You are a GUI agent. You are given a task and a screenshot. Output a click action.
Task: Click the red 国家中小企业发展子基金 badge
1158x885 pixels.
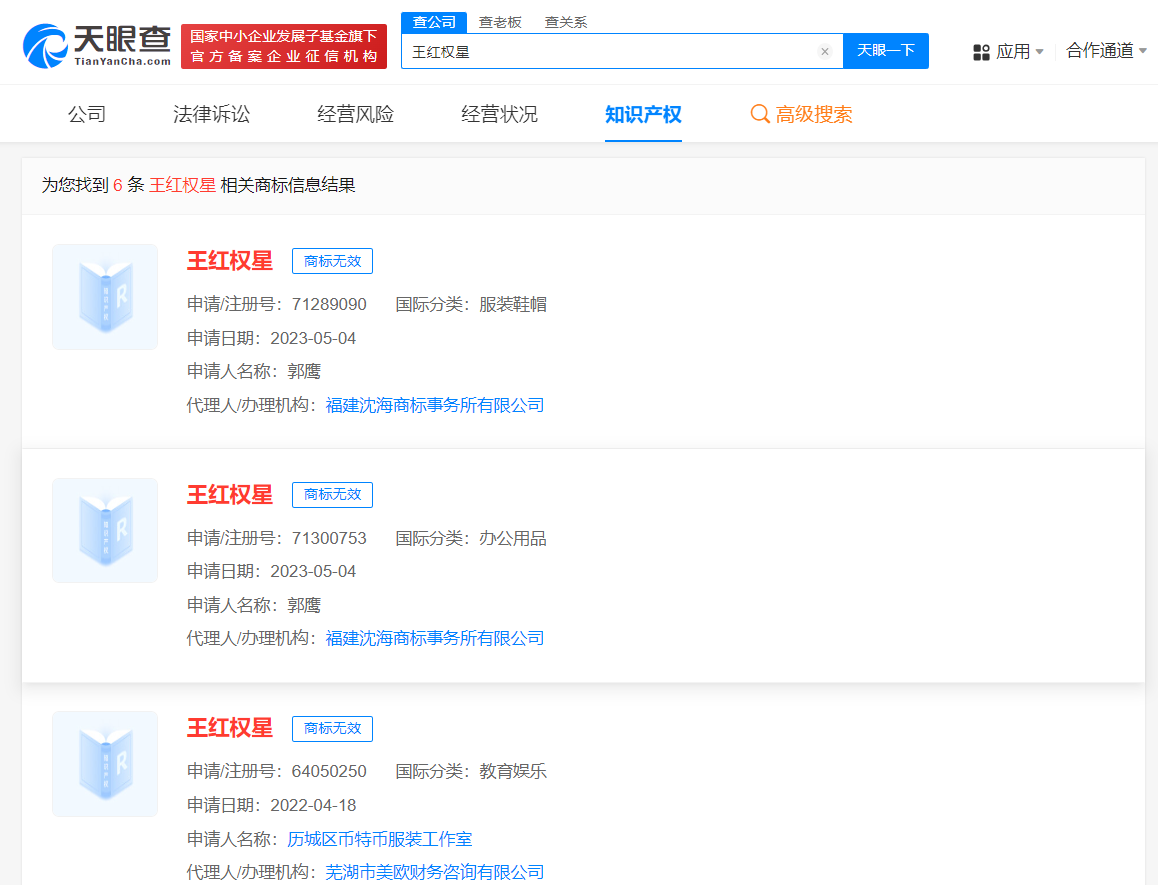(x=283, y=45)
